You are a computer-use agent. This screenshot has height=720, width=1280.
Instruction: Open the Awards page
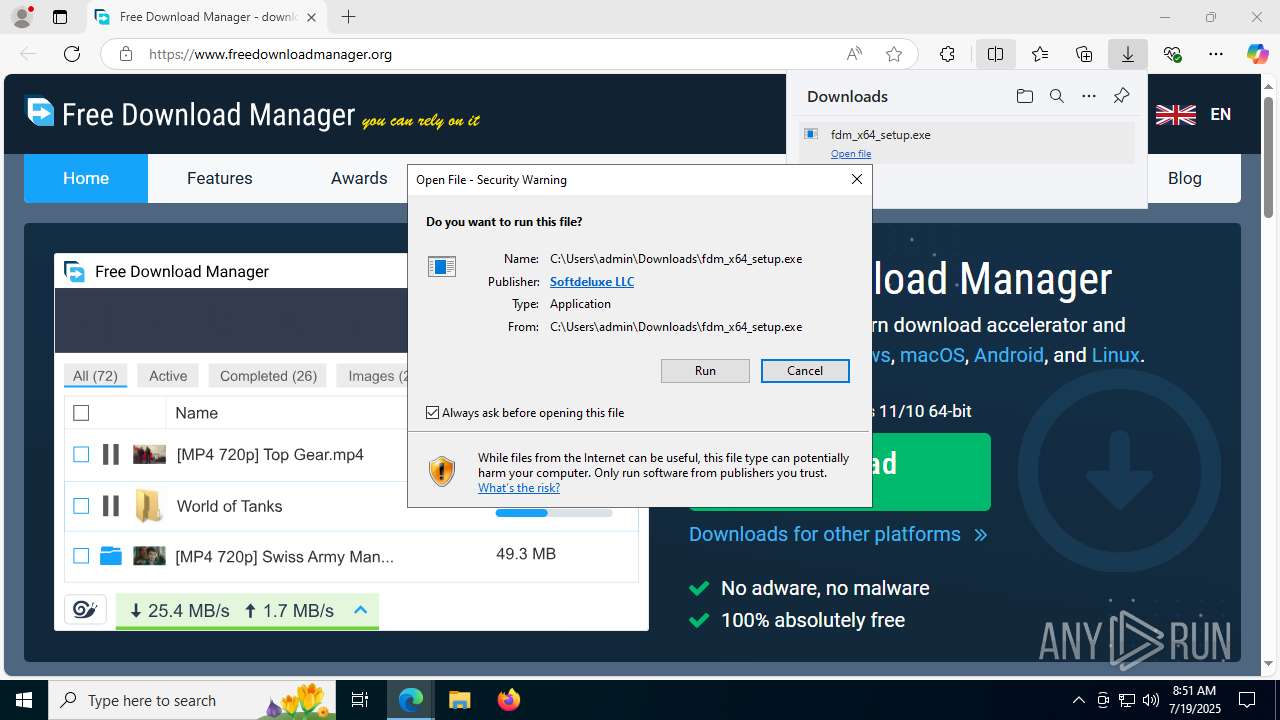(359, 178)
